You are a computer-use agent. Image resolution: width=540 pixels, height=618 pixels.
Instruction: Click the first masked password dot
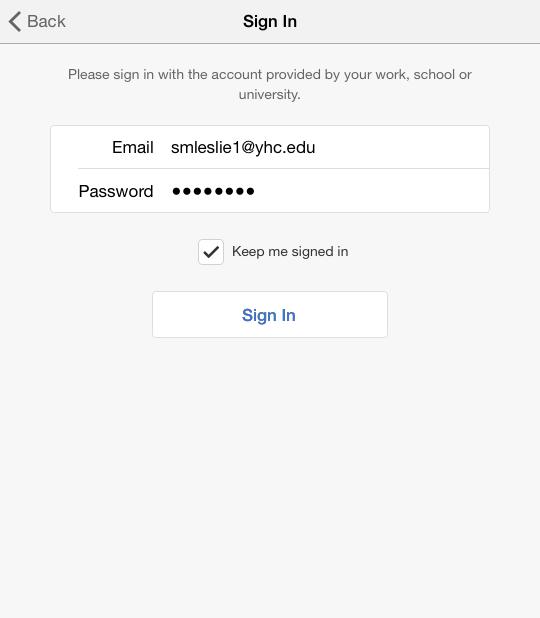(176, 192)
